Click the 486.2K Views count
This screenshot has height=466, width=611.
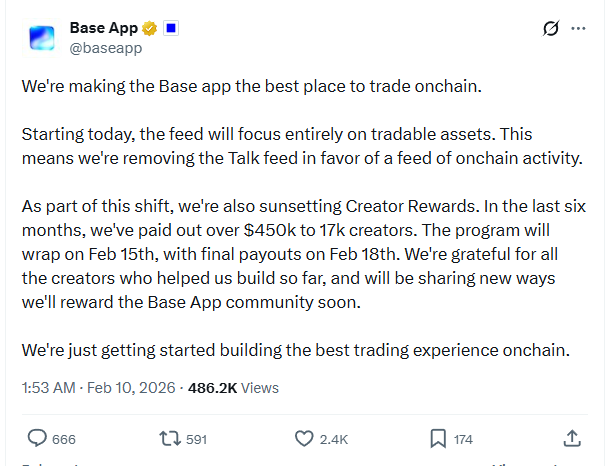(239, 387)
